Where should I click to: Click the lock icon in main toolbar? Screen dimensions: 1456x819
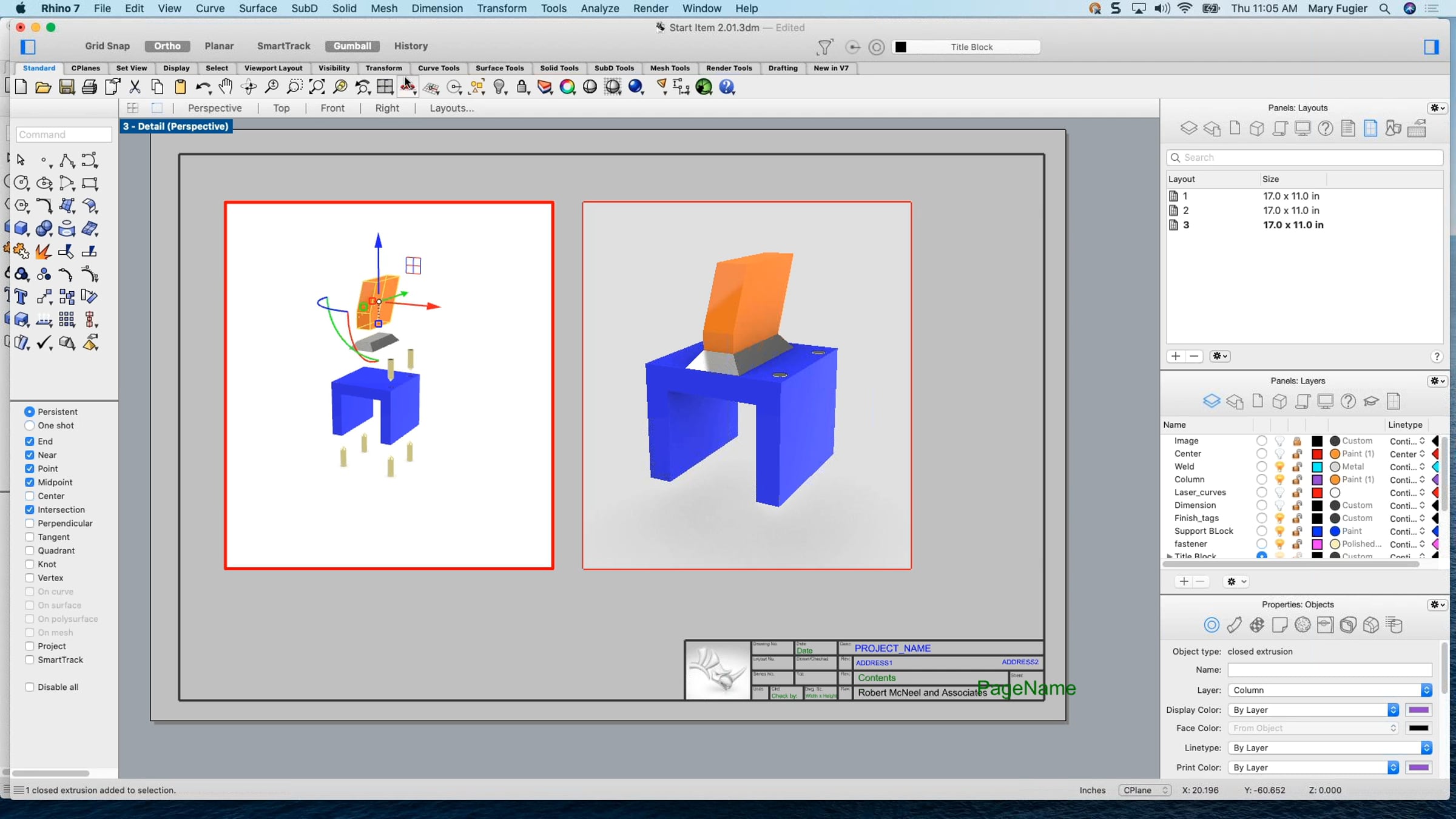[x=522, y=87]
